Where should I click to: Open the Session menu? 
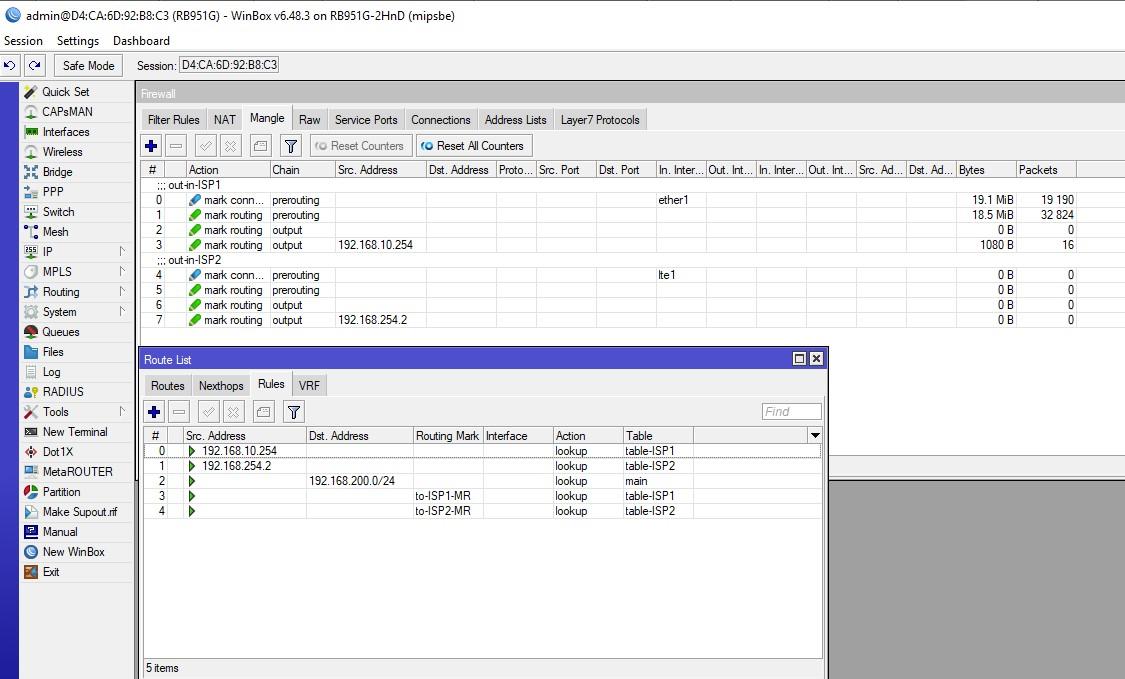point(24,41)
